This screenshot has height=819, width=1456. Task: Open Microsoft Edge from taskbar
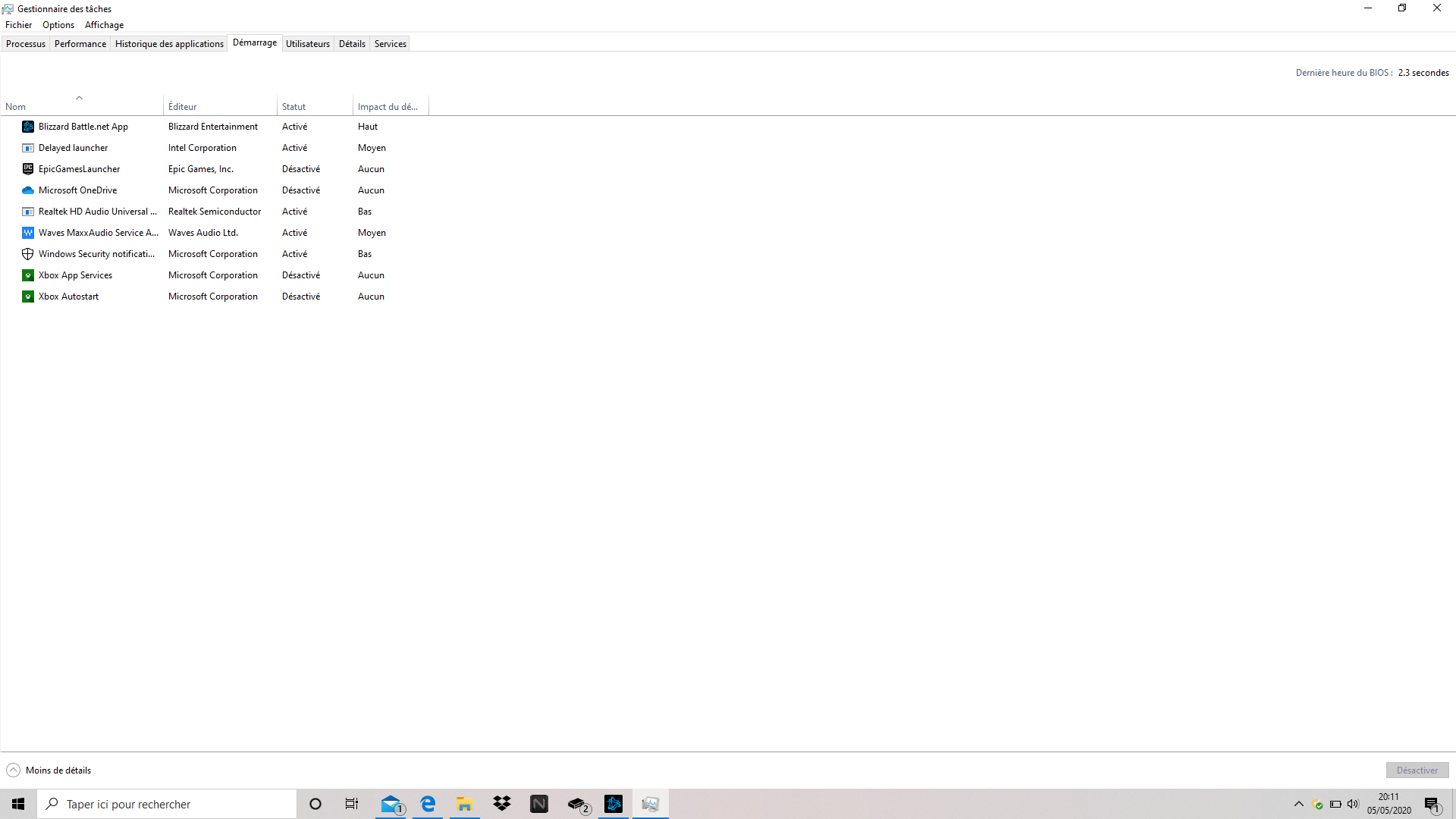click(428, 804)
